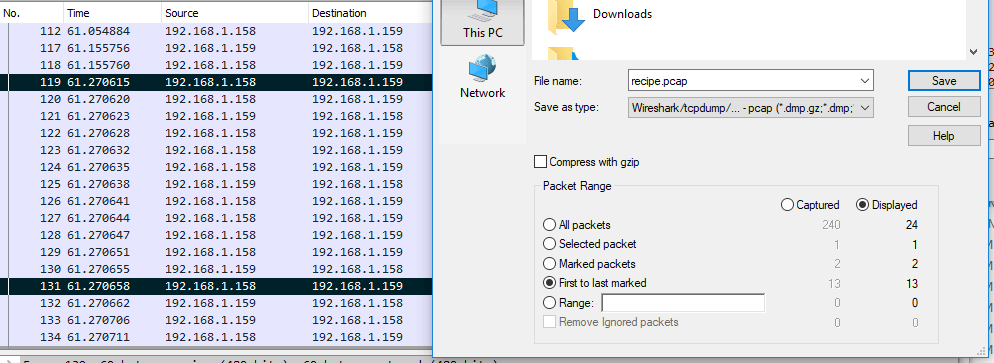The image size is (994, 363).
Task: Select packet 132 in the packet list
Action: coord(216,303)
